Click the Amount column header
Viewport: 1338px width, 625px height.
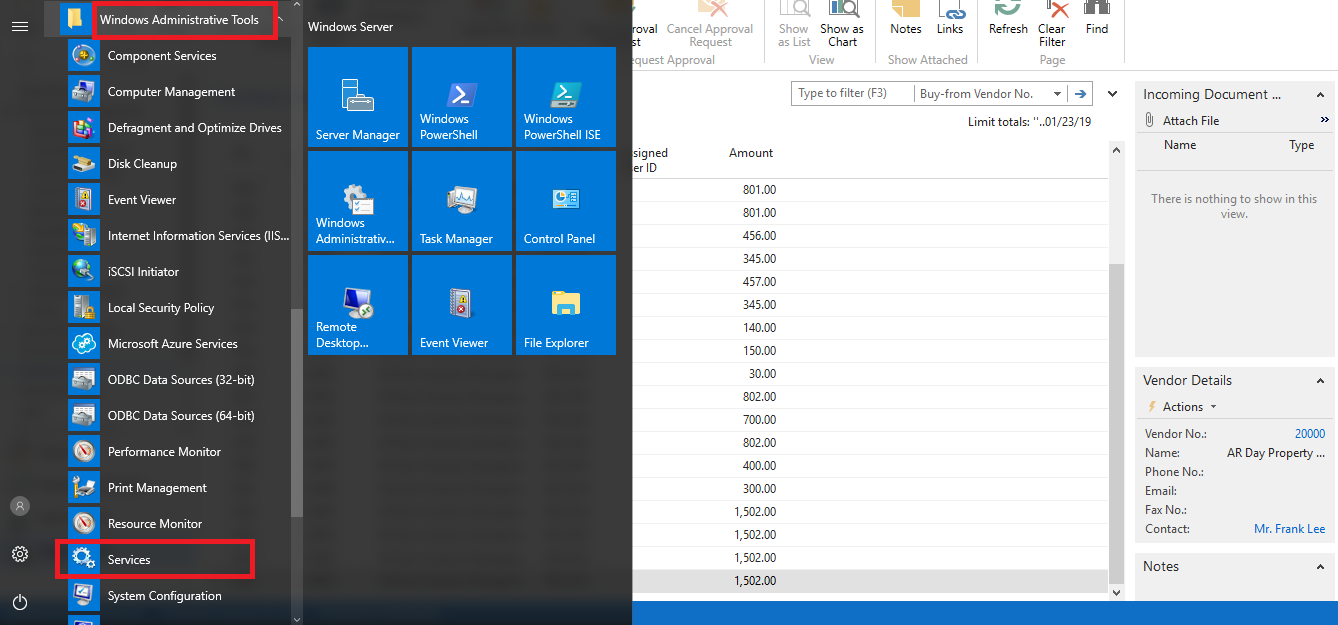[751, 153]
